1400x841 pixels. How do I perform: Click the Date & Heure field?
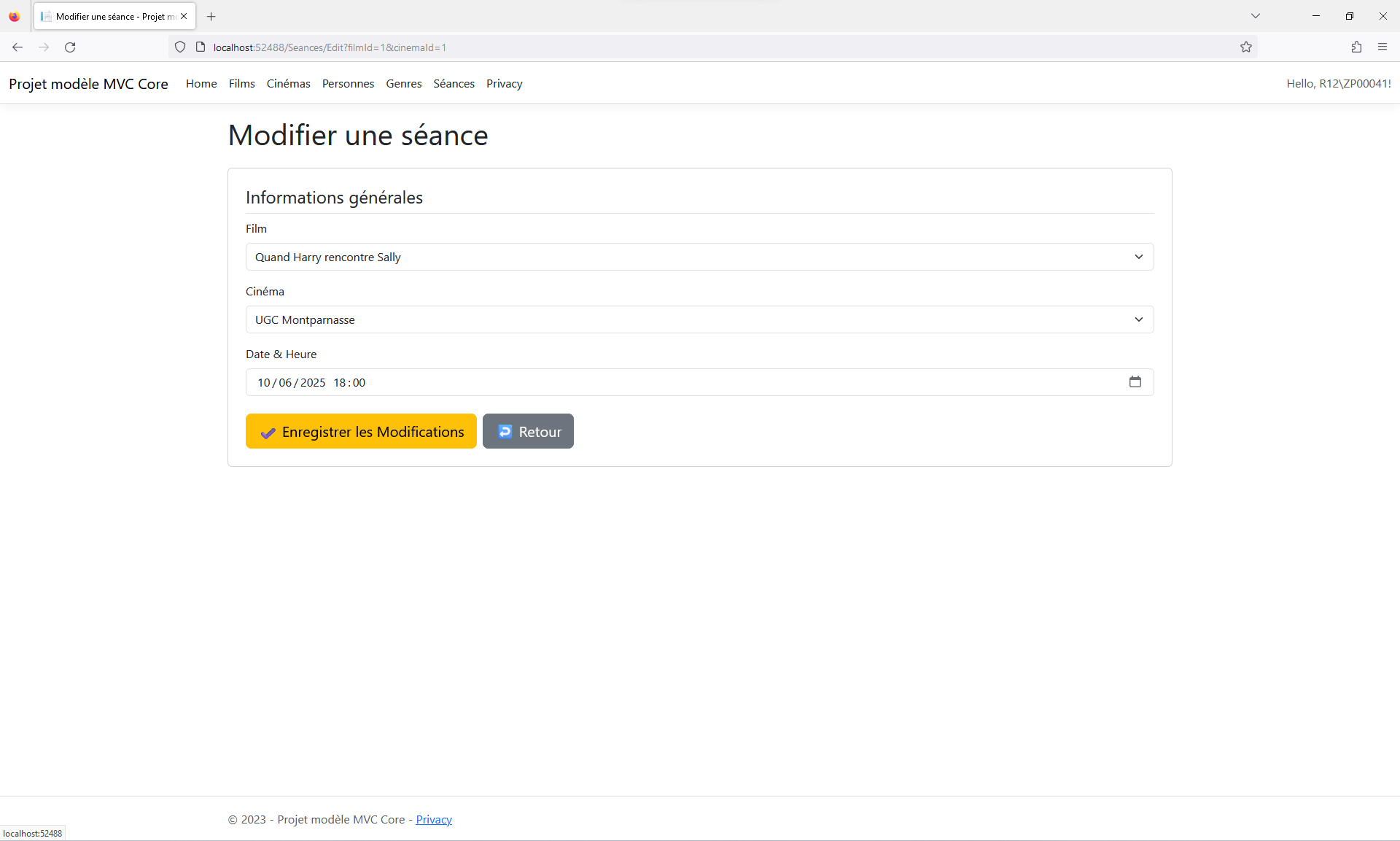tap(656, 382)
